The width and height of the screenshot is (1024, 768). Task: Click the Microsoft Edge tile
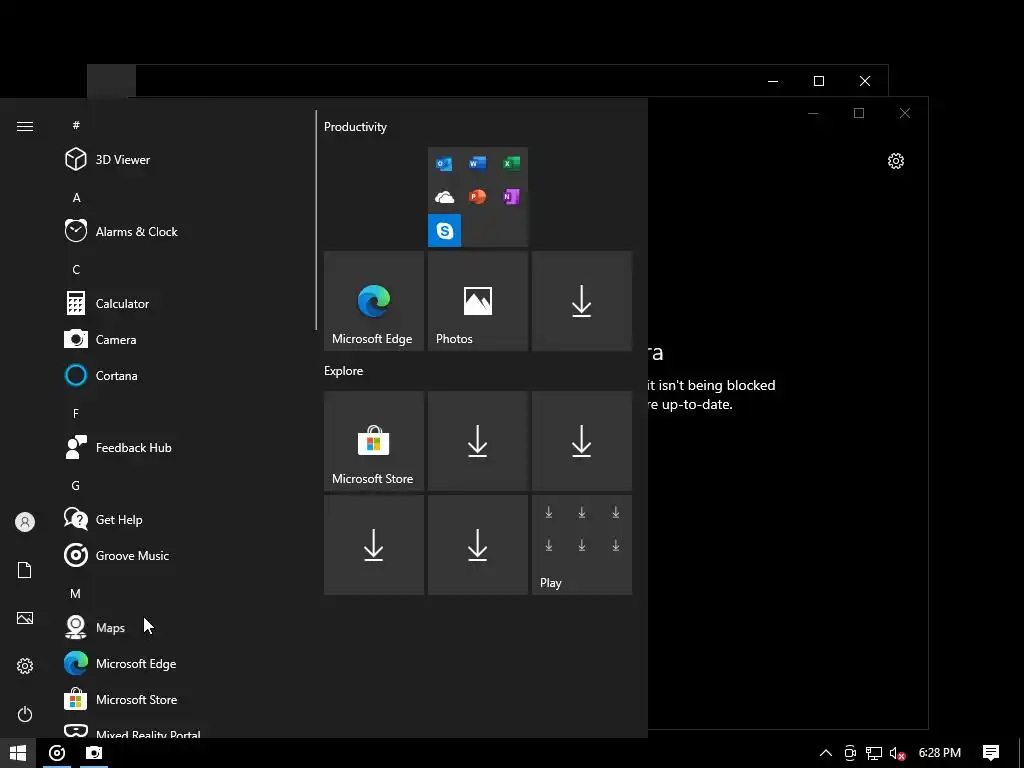[374, 301]
